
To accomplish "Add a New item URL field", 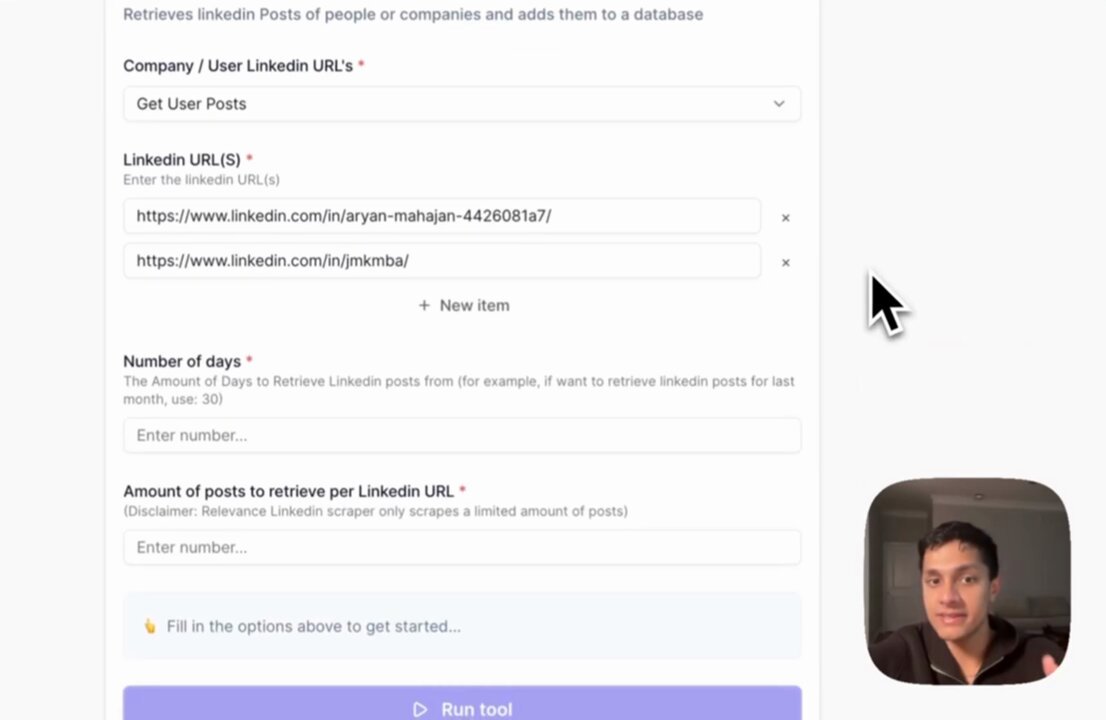I will 463,305.
